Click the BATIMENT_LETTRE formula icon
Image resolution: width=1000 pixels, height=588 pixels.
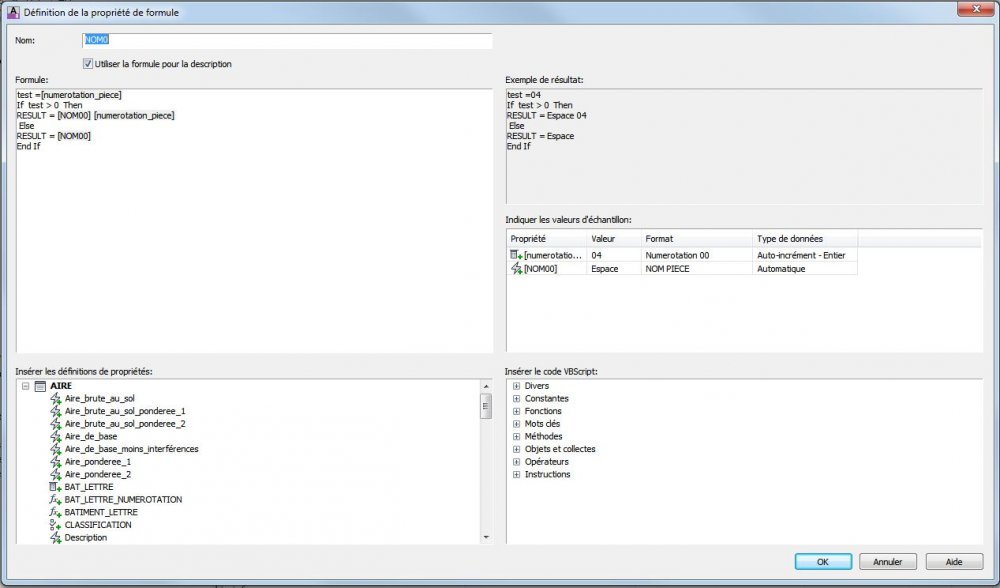(x=55, y=512)
